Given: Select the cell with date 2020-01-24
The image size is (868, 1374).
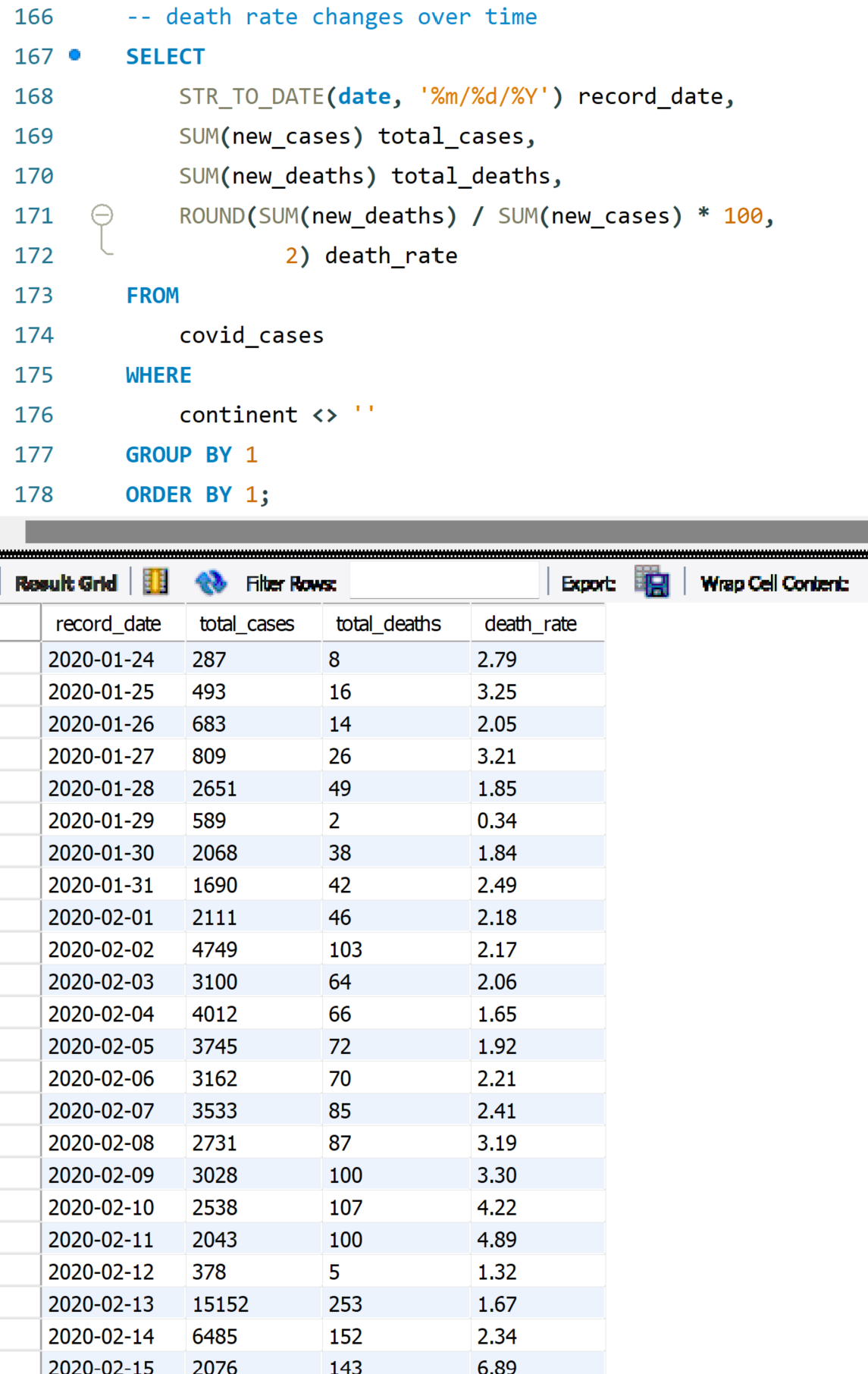Looking at the screenshot, I should (x=102, y=659).
